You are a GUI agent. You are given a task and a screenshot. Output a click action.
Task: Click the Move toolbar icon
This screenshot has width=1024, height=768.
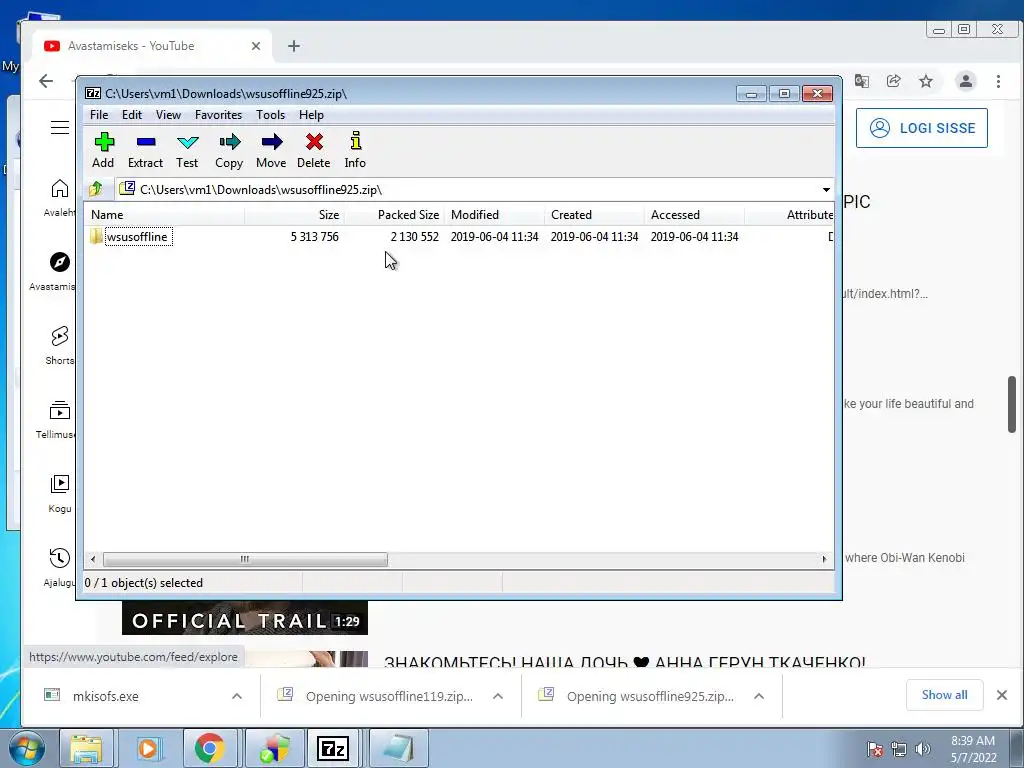tap(271, 150)
